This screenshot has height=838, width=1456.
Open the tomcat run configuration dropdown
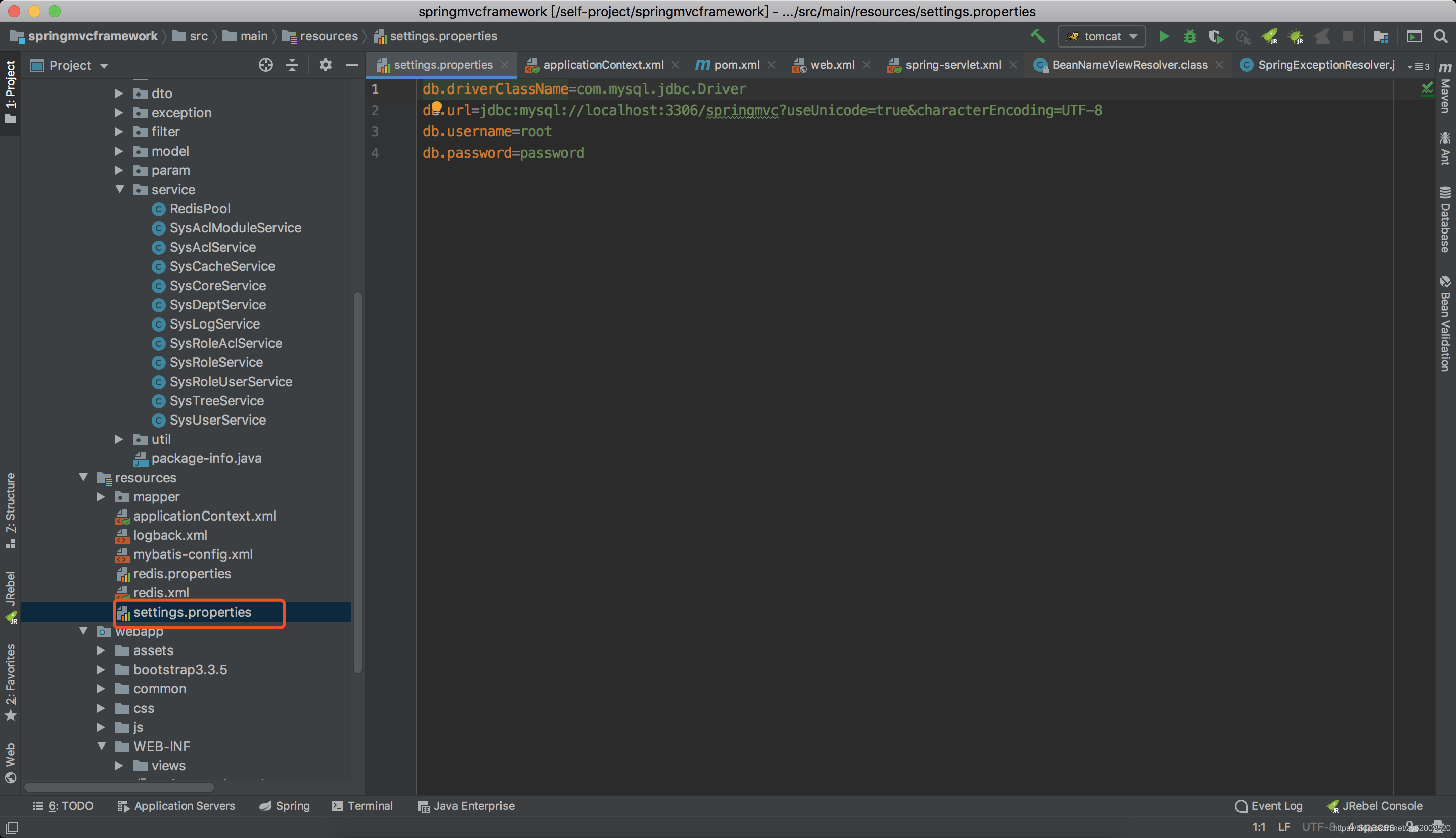coord(1101,36)
